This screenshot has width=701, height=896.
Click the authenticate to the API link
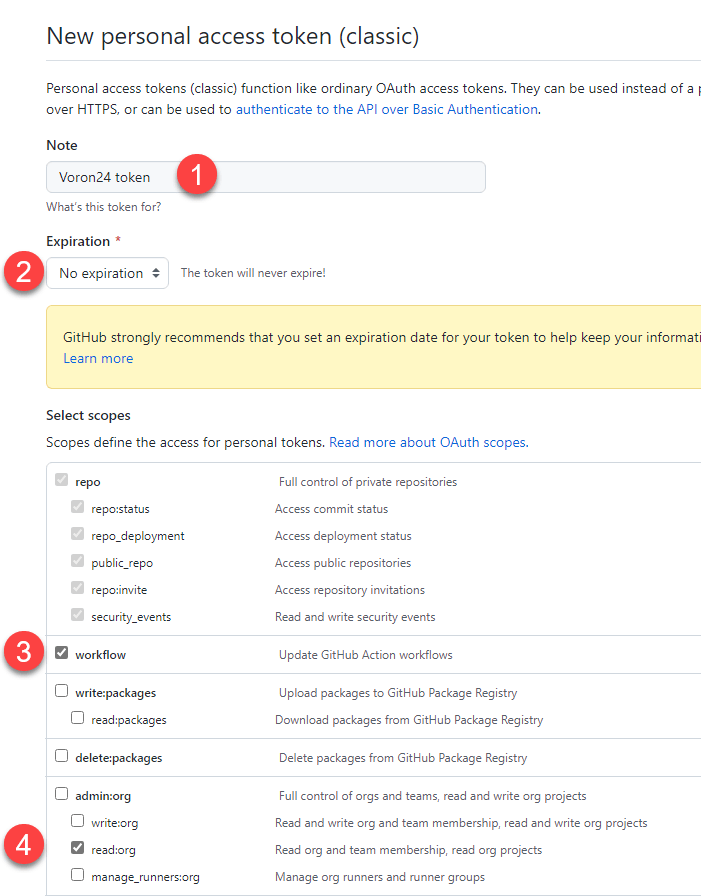click(387, 109)
